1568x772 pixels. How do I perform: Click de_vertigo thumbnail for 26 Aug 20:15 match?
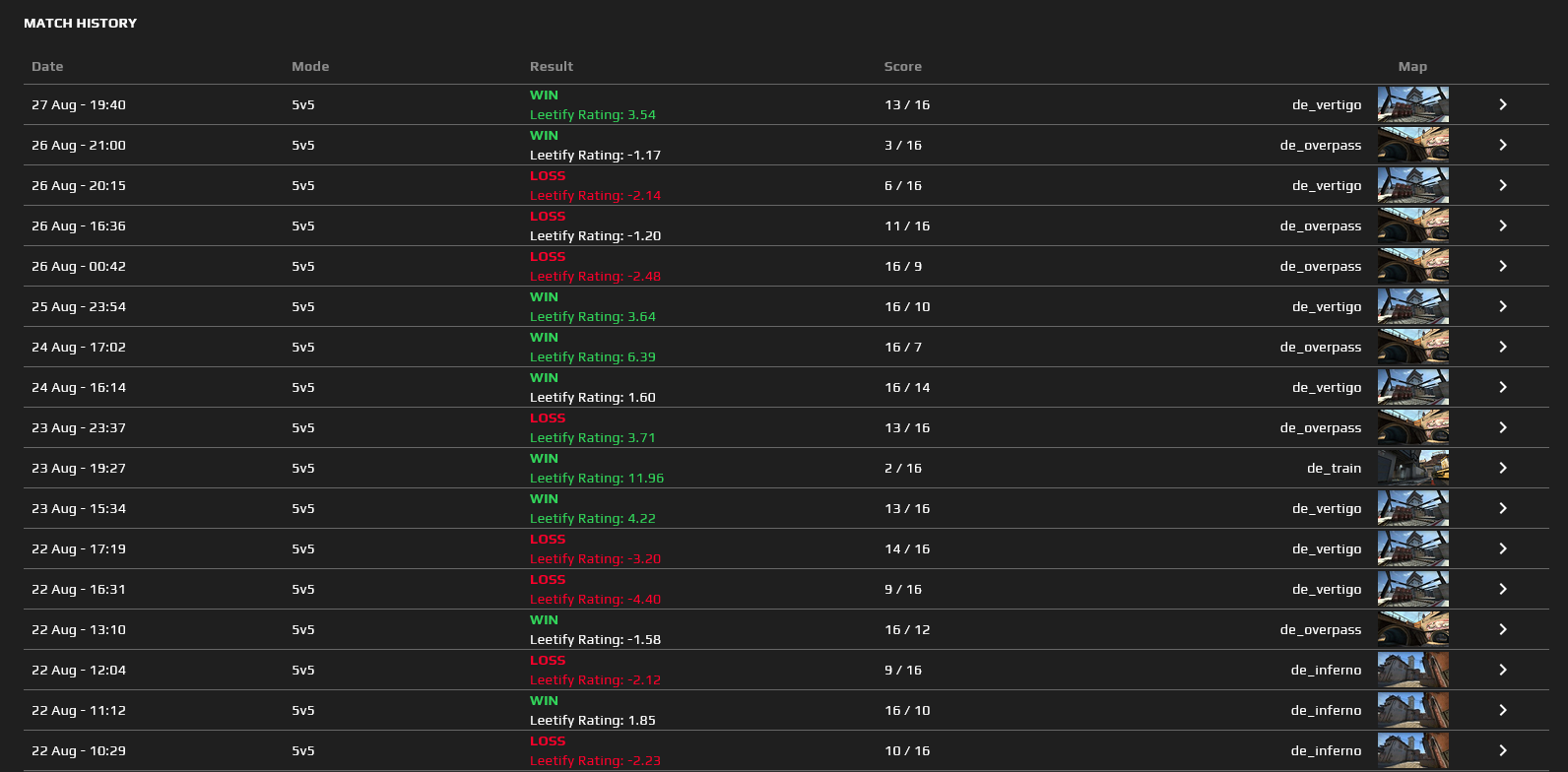pyautogui.click(x=1412, y=185)
